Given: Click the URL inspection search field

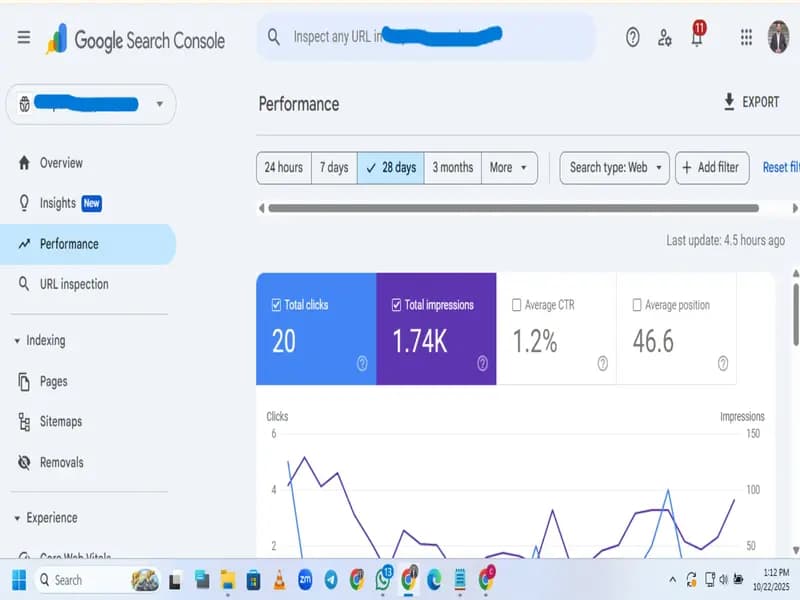Looking at the screenshot, I should pyautogui.click(x=426, y=37).
